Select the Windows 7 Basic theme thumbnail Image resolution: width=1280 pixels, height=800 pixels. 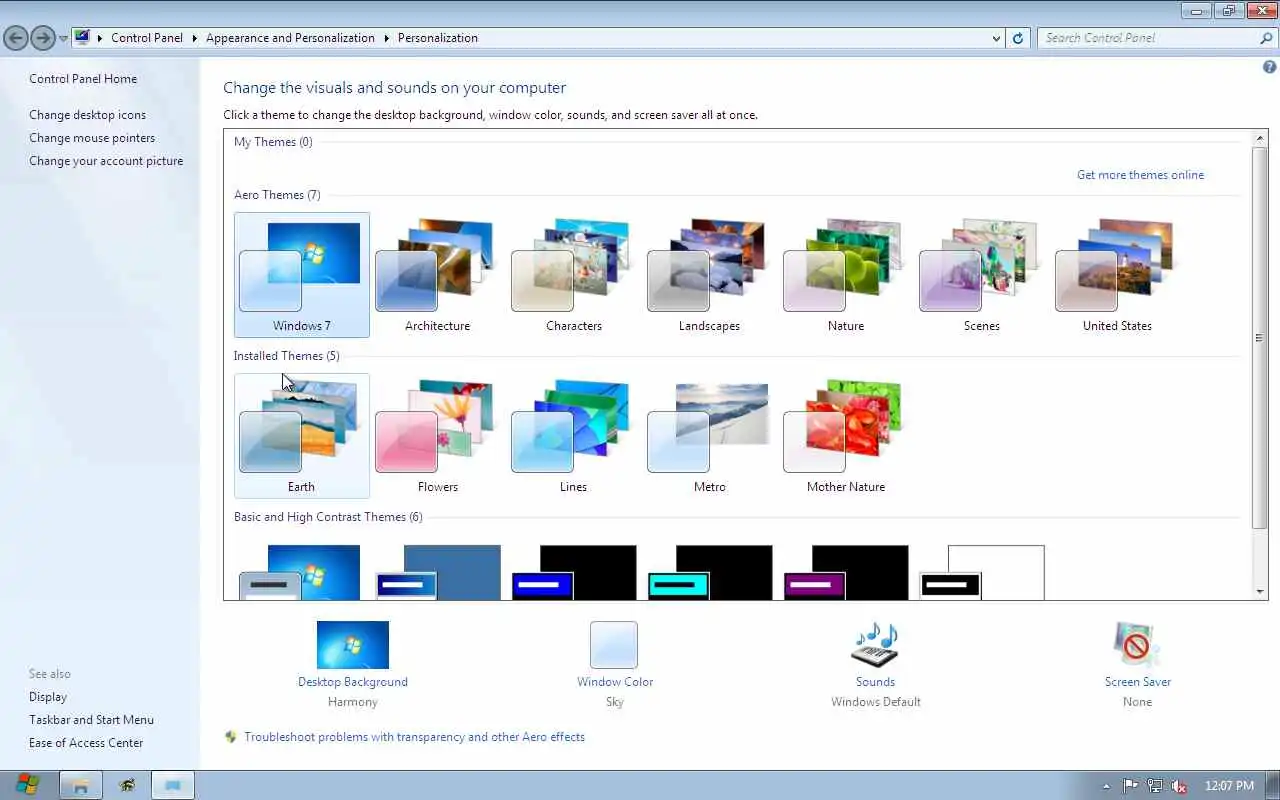pyautogui.click(x=301, y=572)
